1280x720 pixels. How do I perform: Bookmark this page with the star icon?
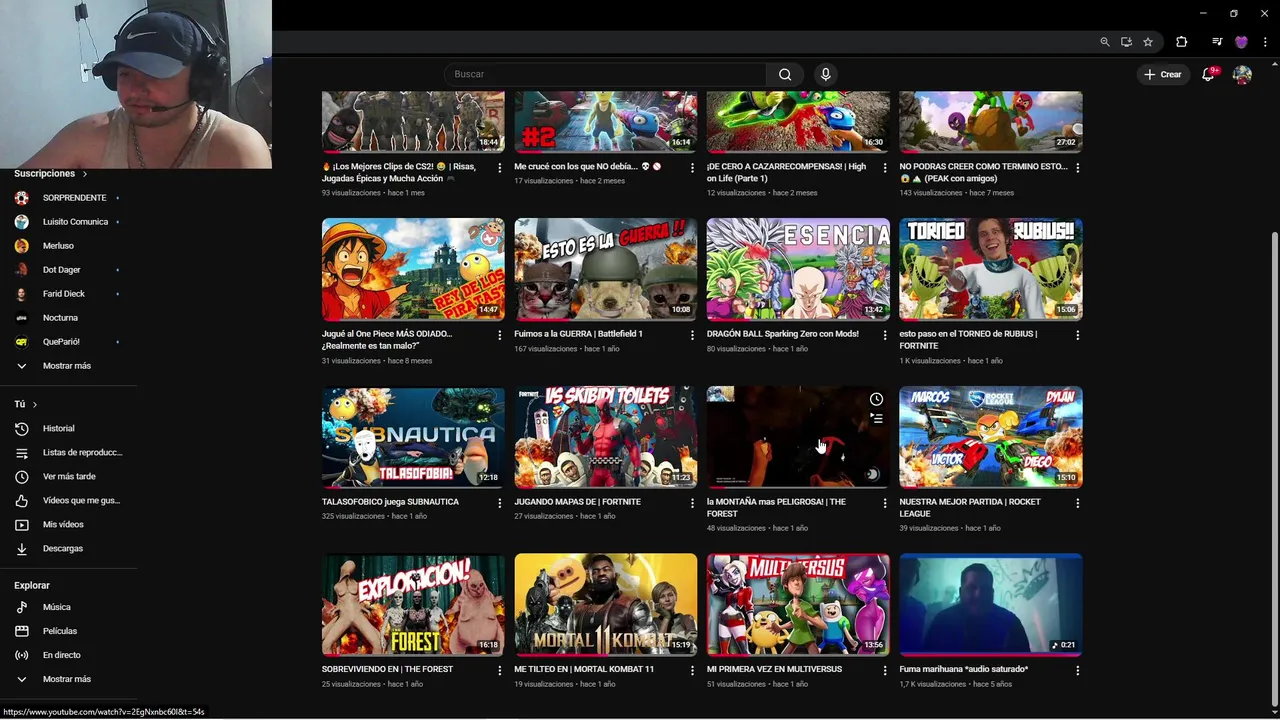point(1148,42)
